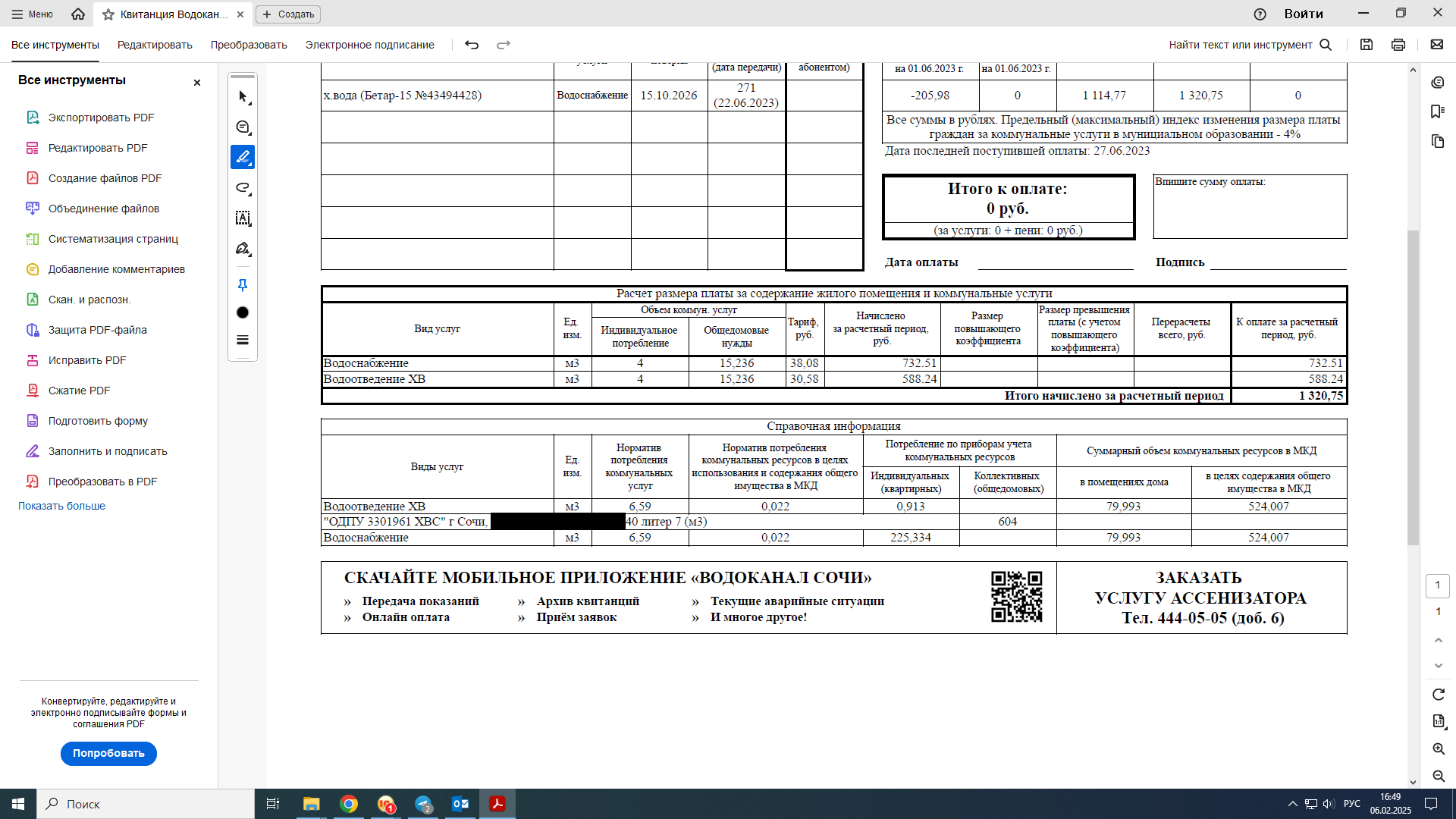Zoom in on the document
Viewport: 1456px width, 819px height.
[x=1439, y=748]
